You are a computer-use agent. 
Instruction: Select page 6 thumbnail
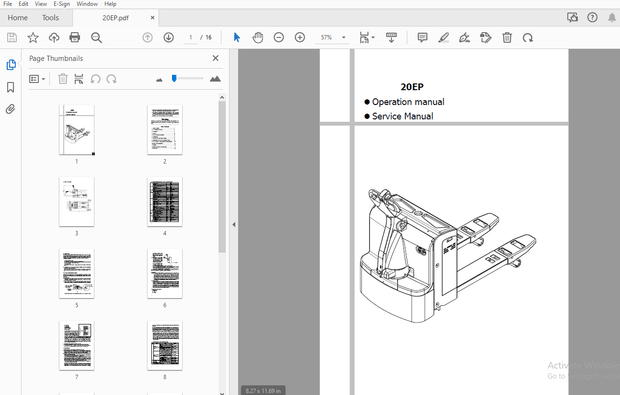[x=165, y=274]
